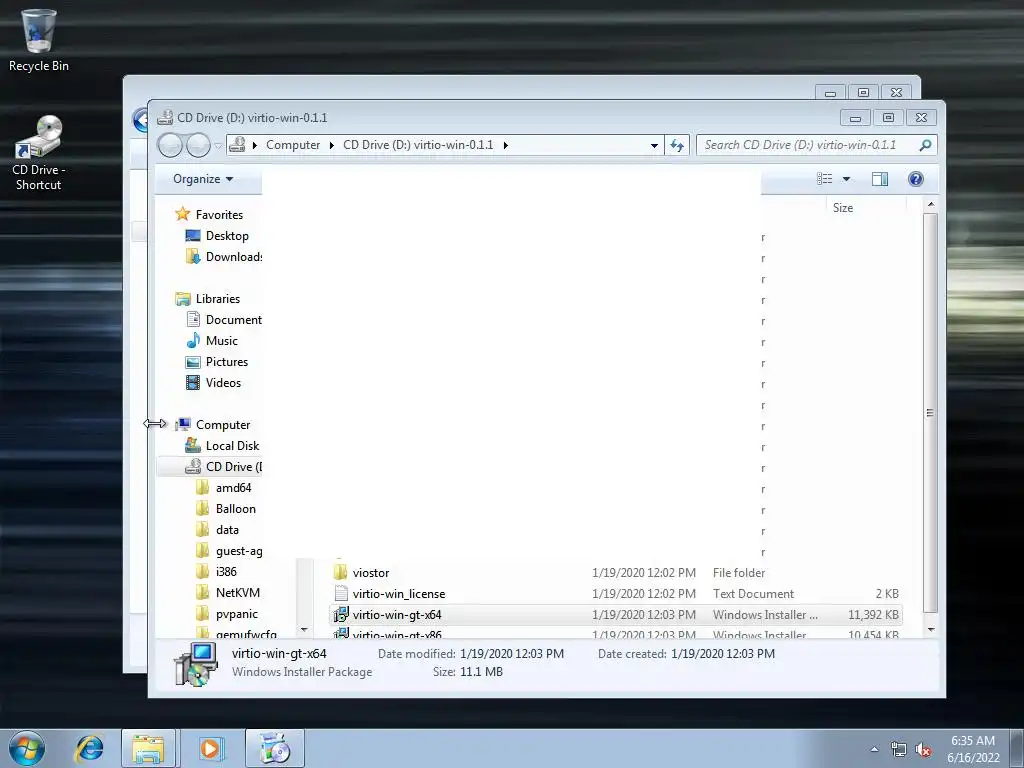Screen dimensions: 1024x768
Task: Click the file list scrollbar down arrow
Action: 931,630
